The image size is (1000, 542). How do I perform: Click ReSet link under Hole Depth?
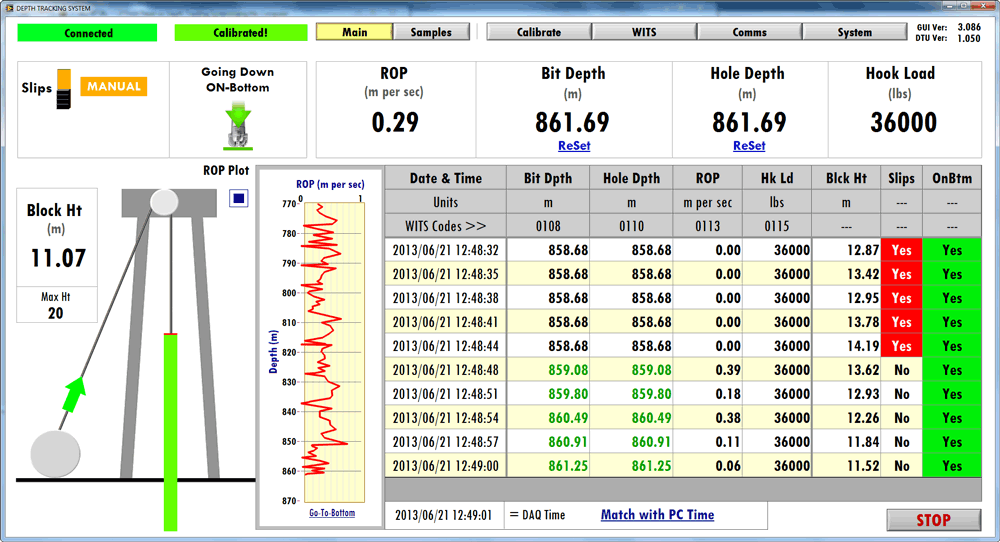pos(749,145)
